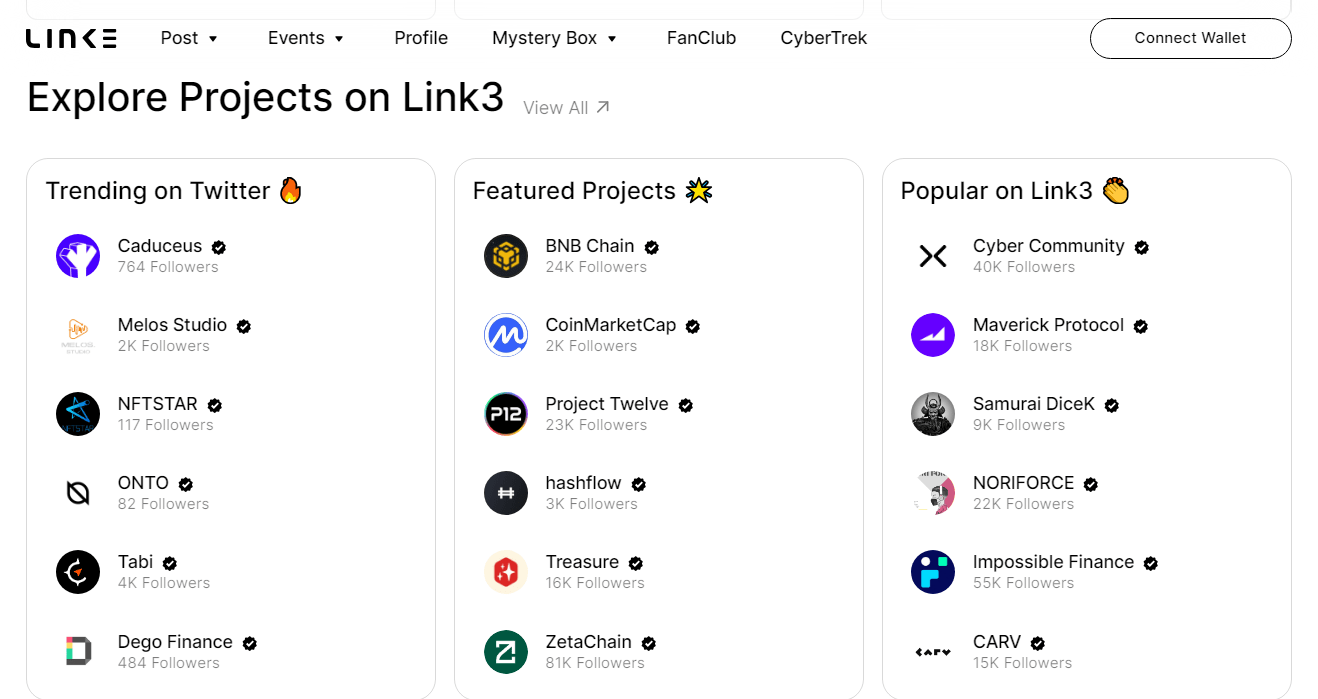The image size is (1318, 699).
Task: Click the verified badge beside BNB Chain
Action: 651,247
